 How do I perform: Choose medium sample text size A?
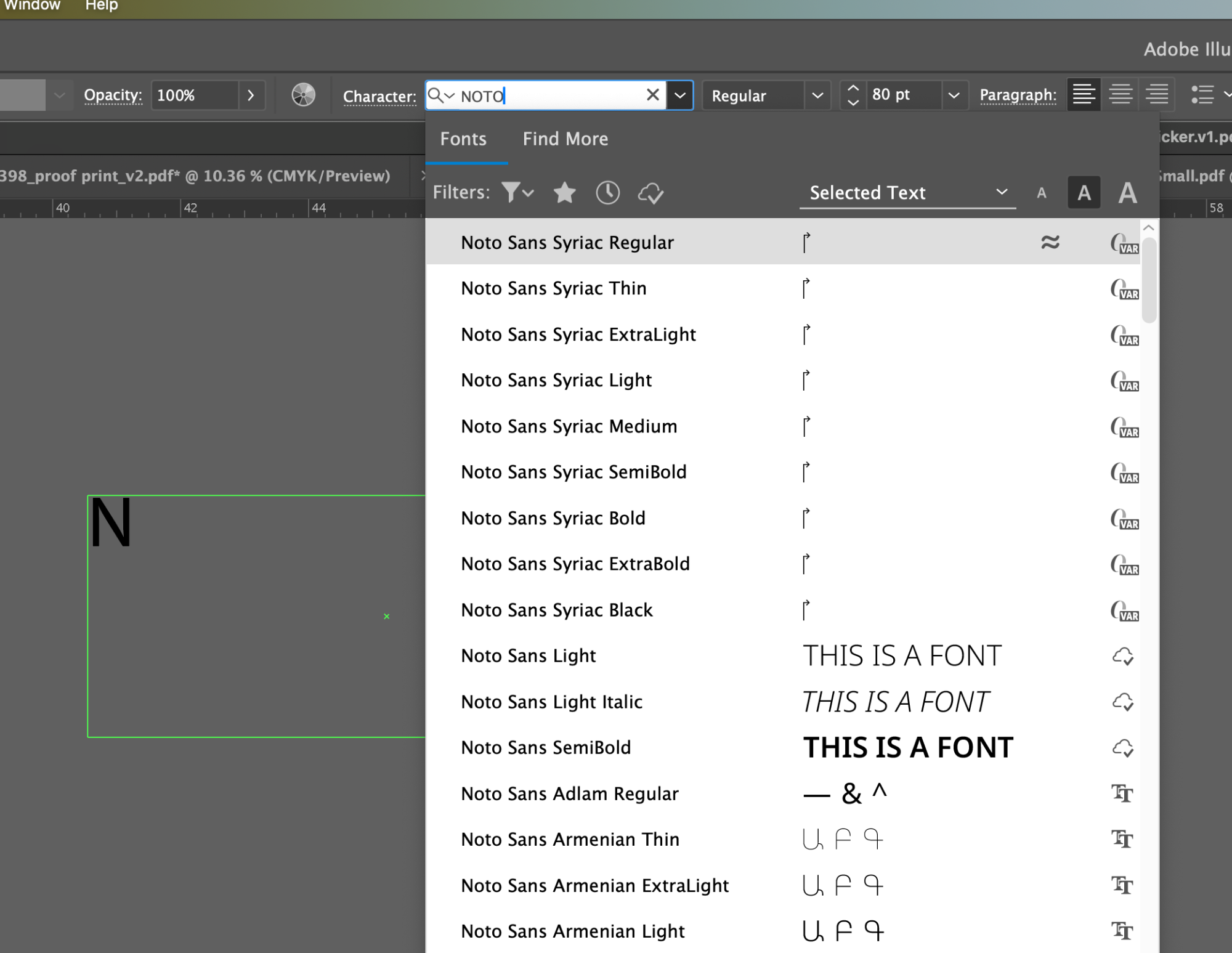(1084, 193)
